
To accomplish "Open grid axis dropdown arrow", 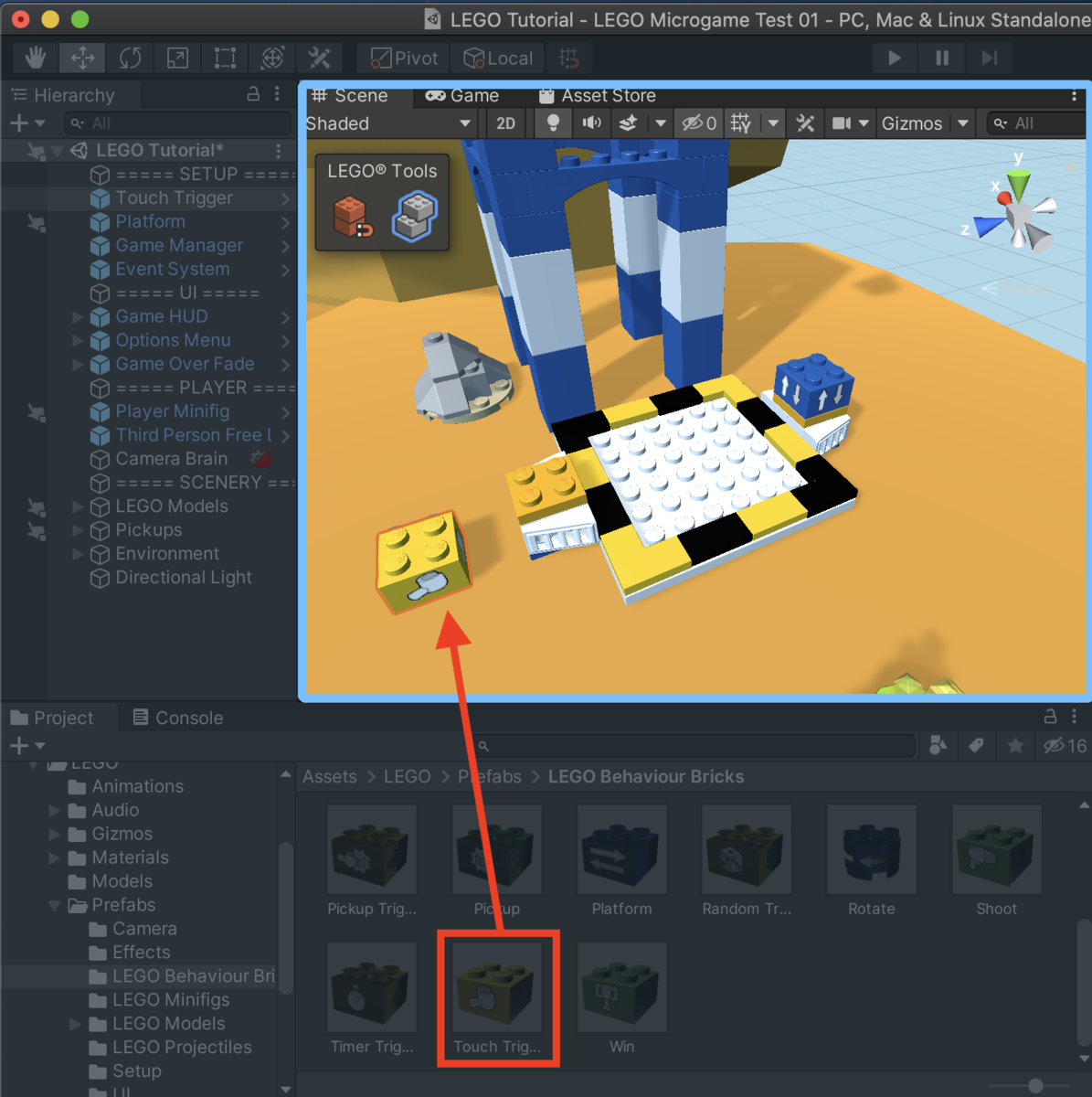I will tap(773, 123).
